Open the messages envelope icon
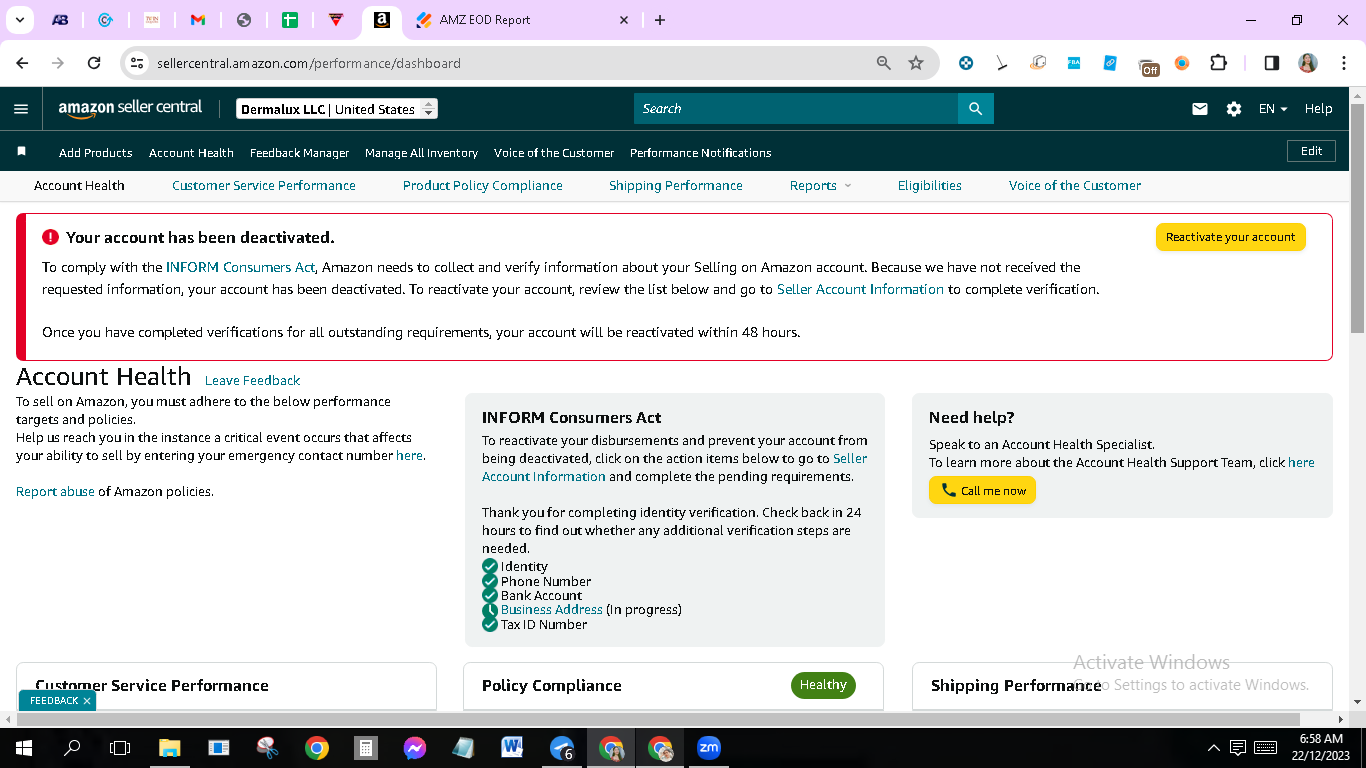1366x768 pixels. 1200,109
